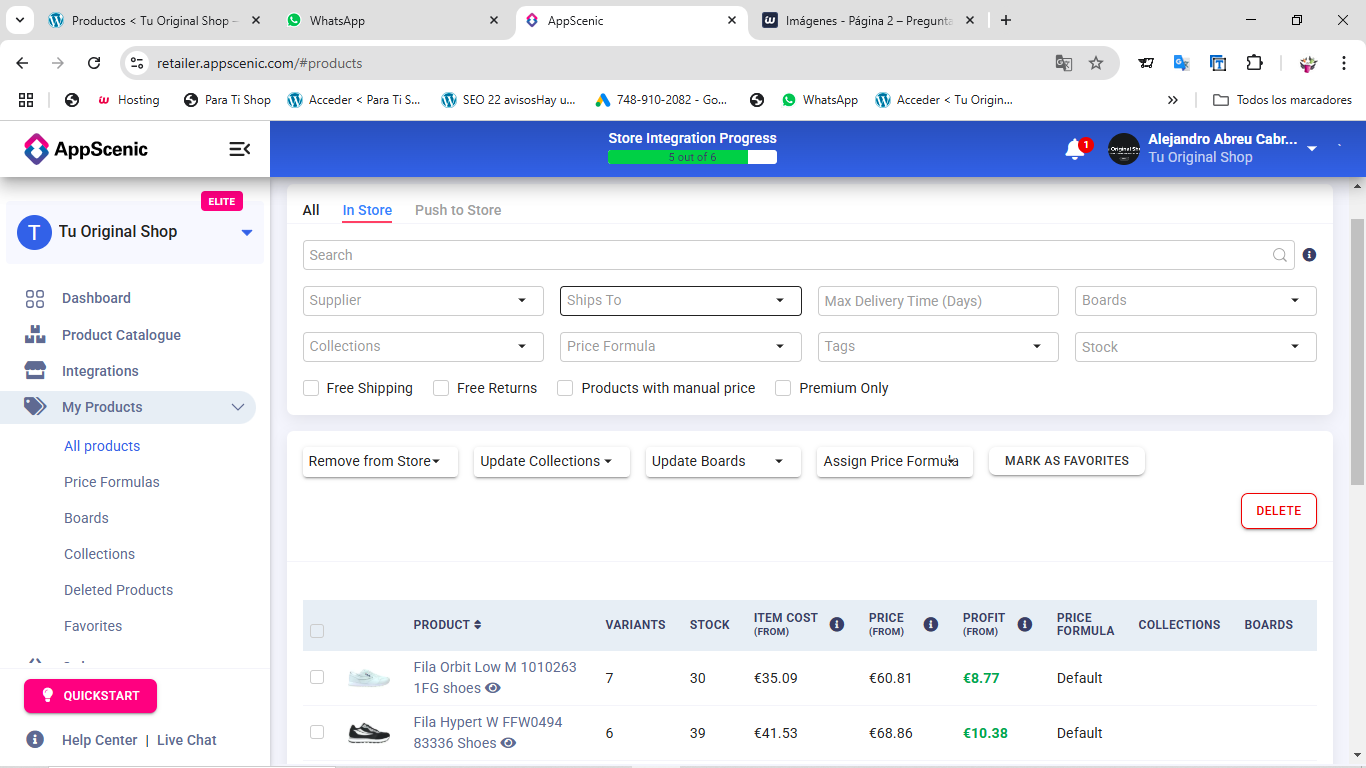Enable the Free Returns checkbox

441,388
